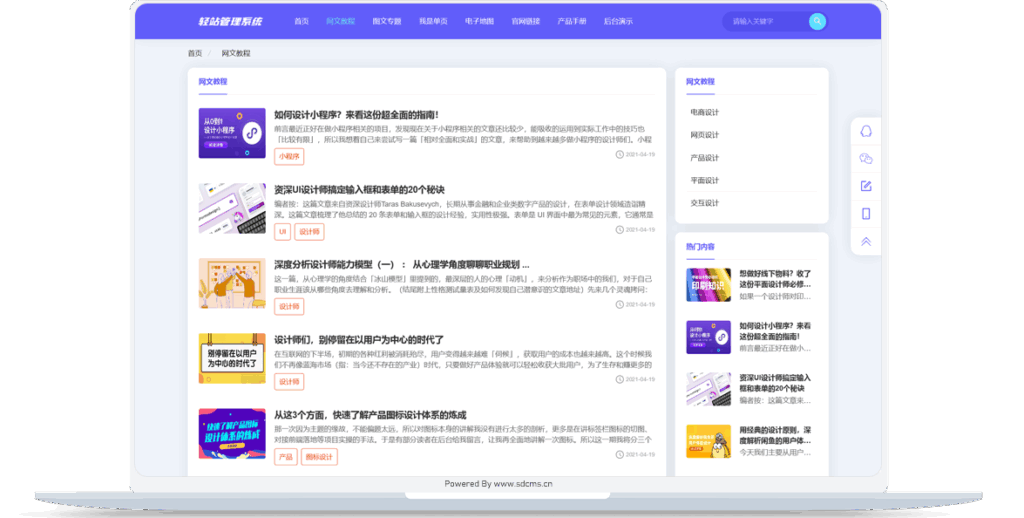This screenshot has width=1024, height=518.
Task: Click the yellow 别停留在以用户为中心 thumbnail
Action: [232, 358]
